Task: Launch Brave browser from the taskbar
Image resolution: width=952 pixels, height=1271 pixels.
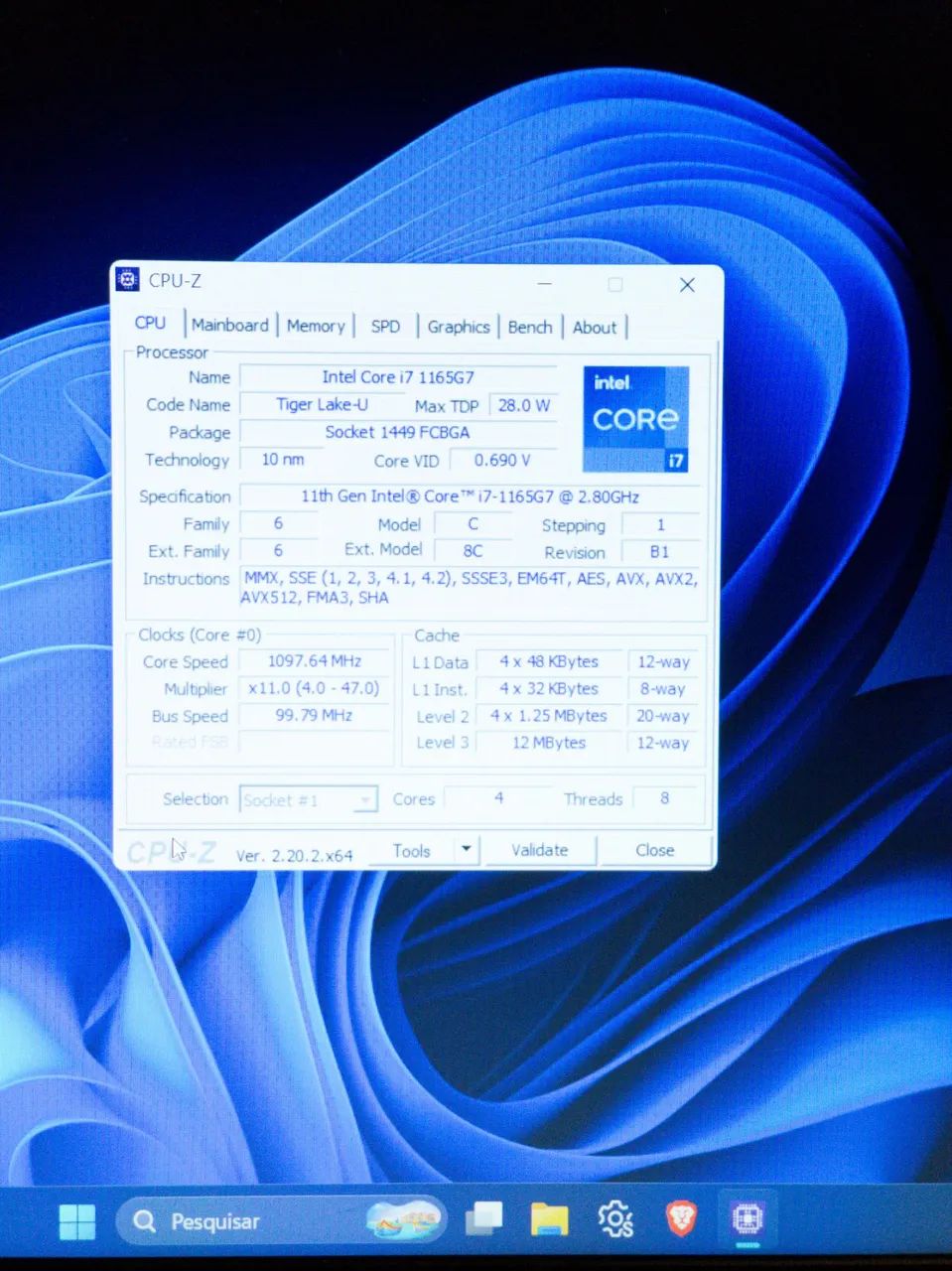Action: 681,1218
